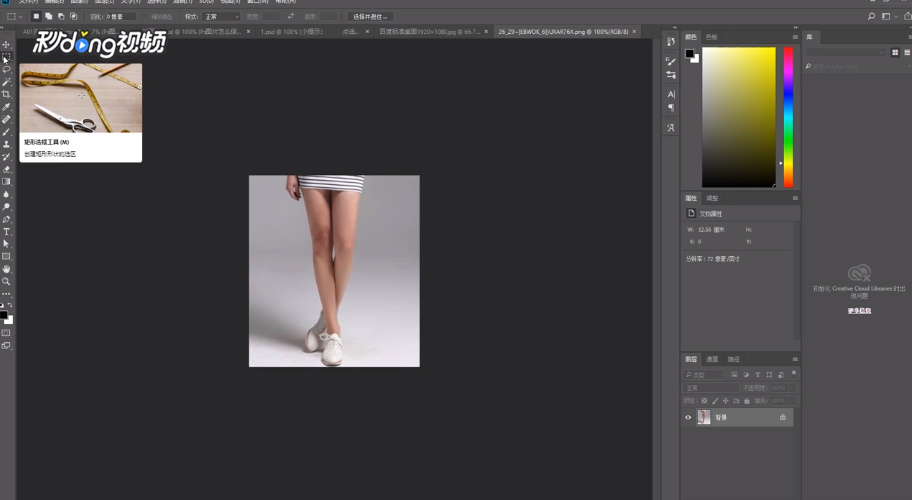Open the Properties panel menu
912x500 pixels.
point(795,198)
